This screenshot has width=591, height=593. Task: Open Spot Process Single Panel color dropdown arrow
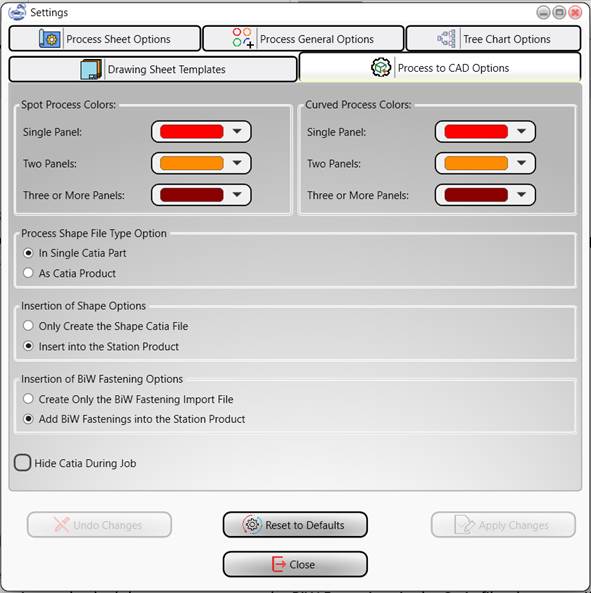(x=237, y=131)
